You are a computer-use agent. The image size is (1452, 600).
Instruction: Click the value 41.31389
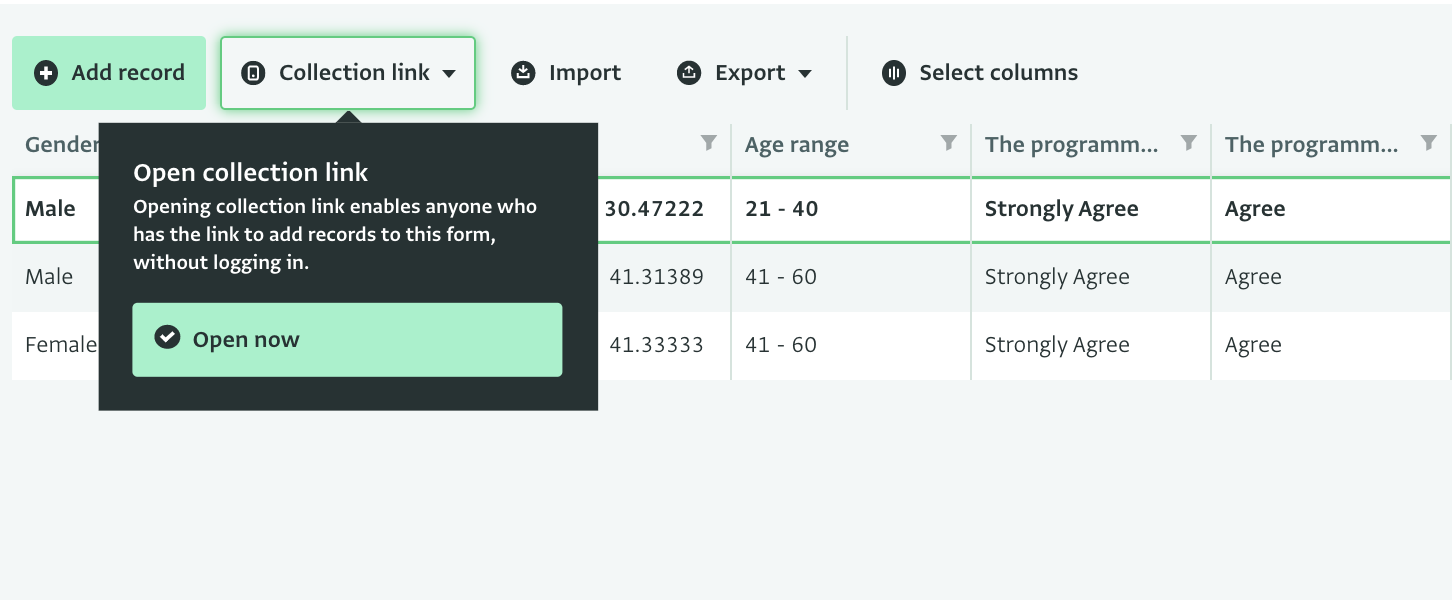point(656,277)
